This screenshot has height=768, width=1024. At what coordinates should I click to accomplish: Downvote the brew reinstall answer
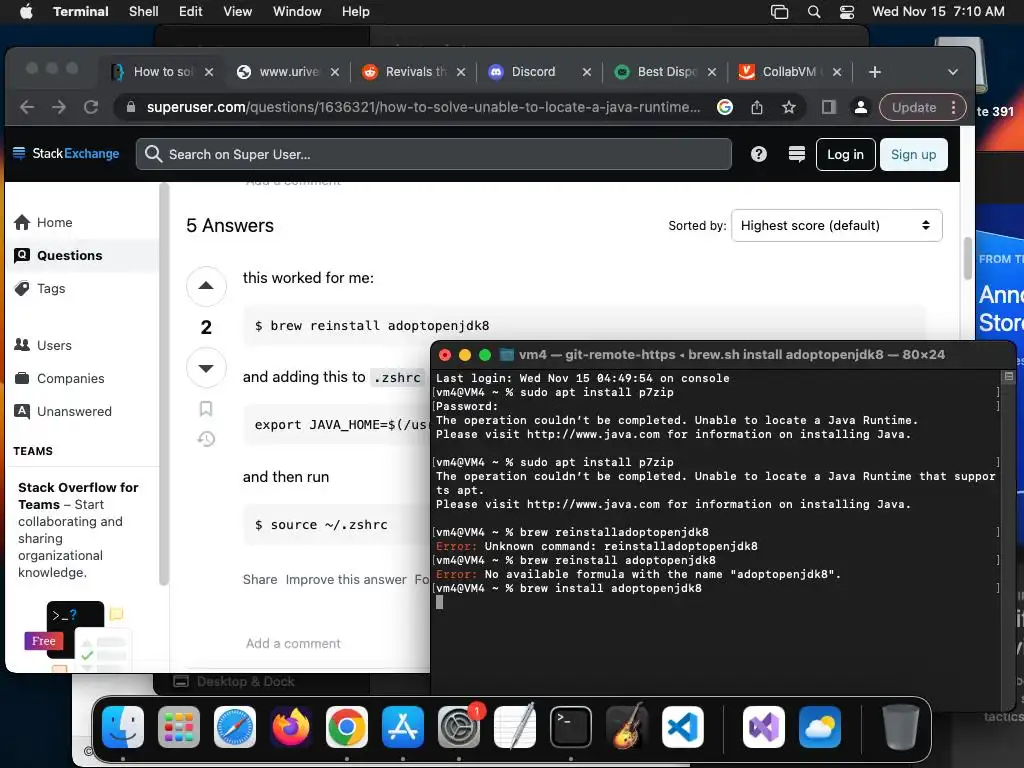pos(206,368)
